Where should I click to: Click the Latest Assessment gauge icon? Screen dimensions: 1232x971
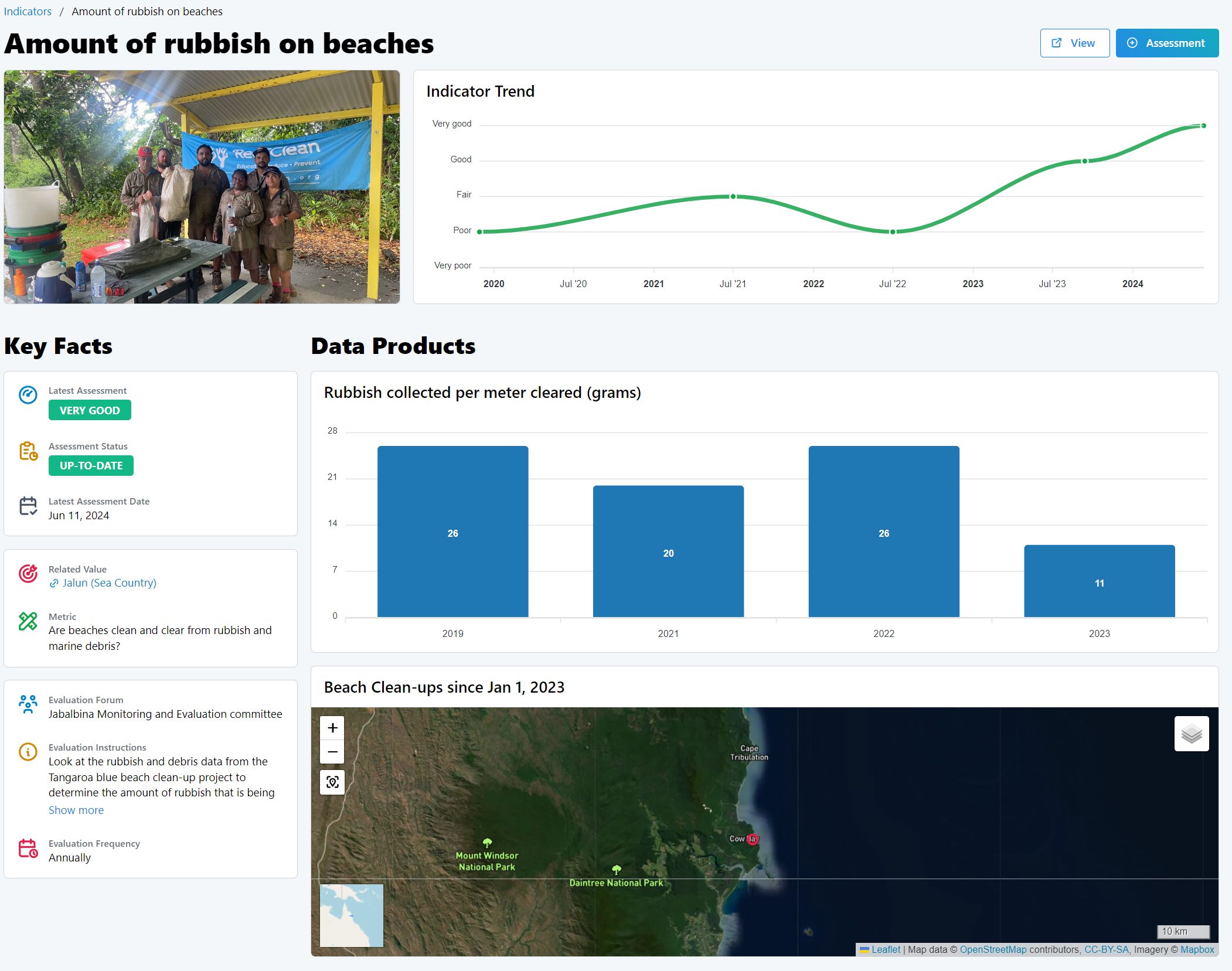click(x=28, y=395)
